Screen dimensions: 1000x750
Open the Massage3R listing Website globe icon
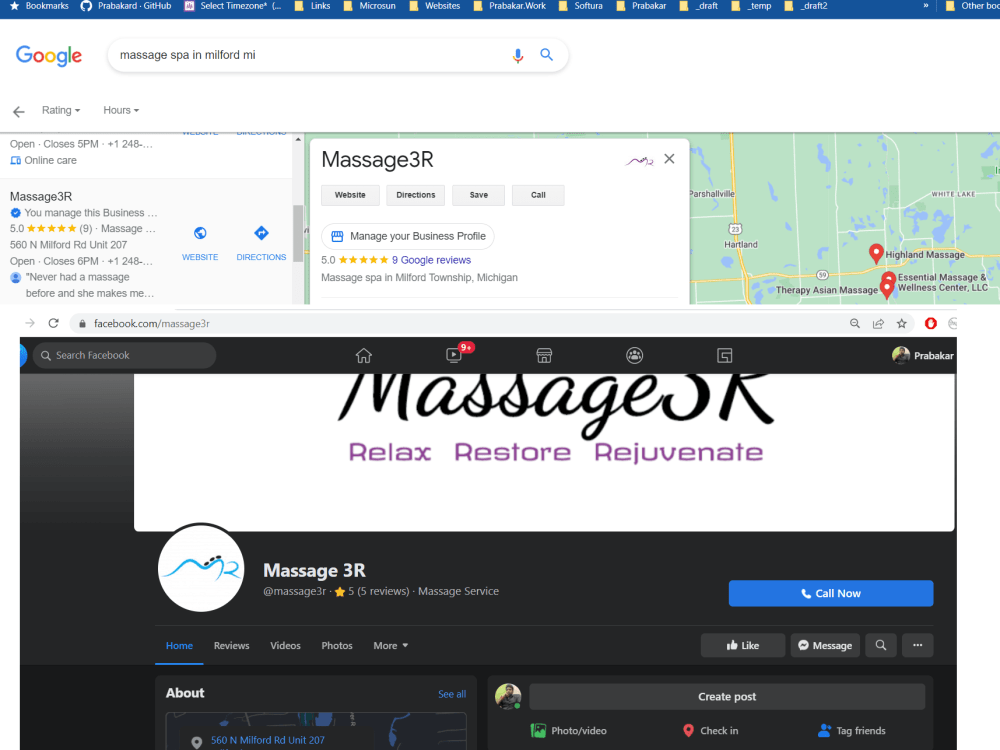[x=200, y=233]
